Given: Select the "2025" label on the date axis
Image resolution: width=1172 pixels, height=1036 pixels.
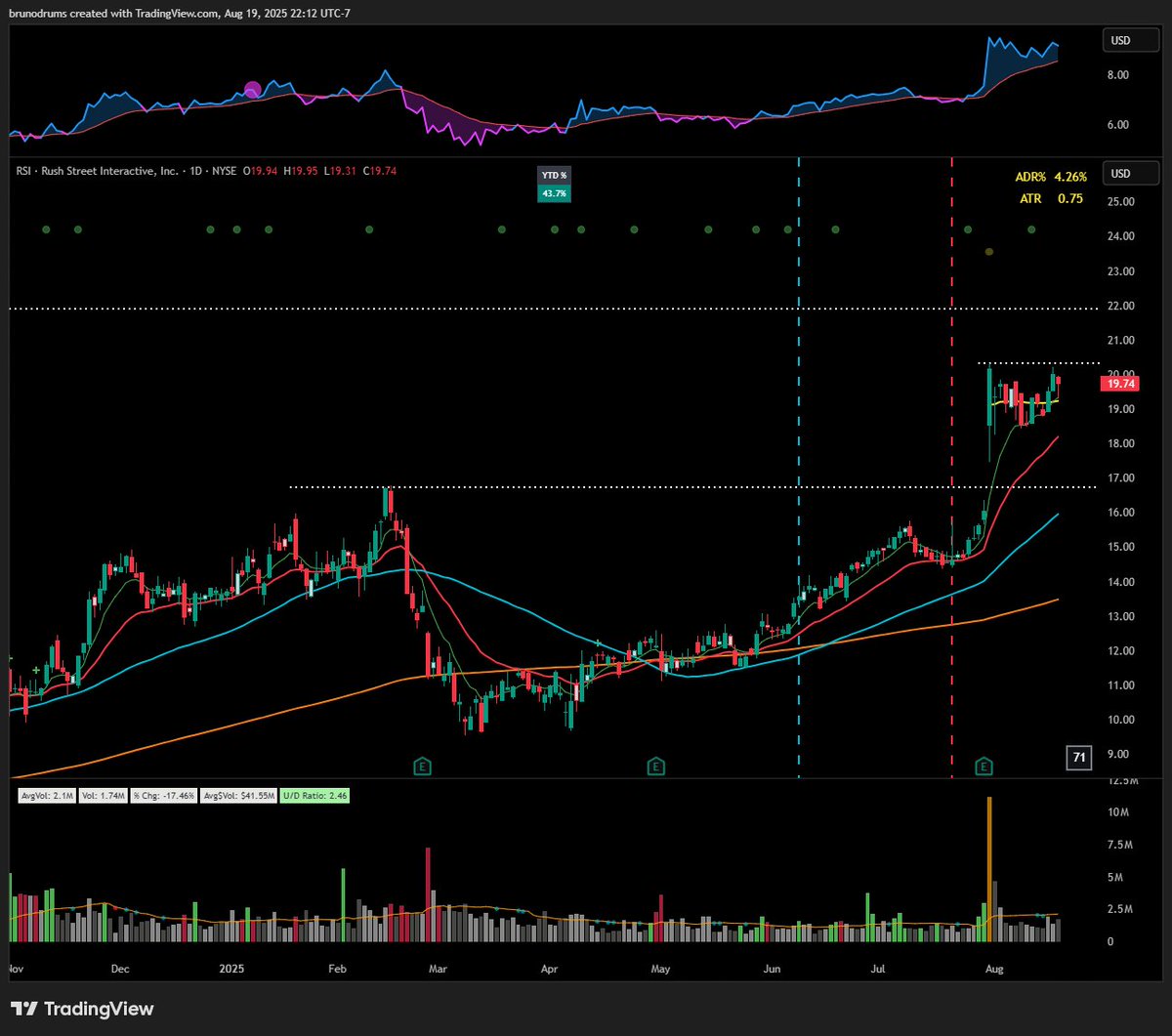Looking at the screenshot, I should [x=230, y=969].
